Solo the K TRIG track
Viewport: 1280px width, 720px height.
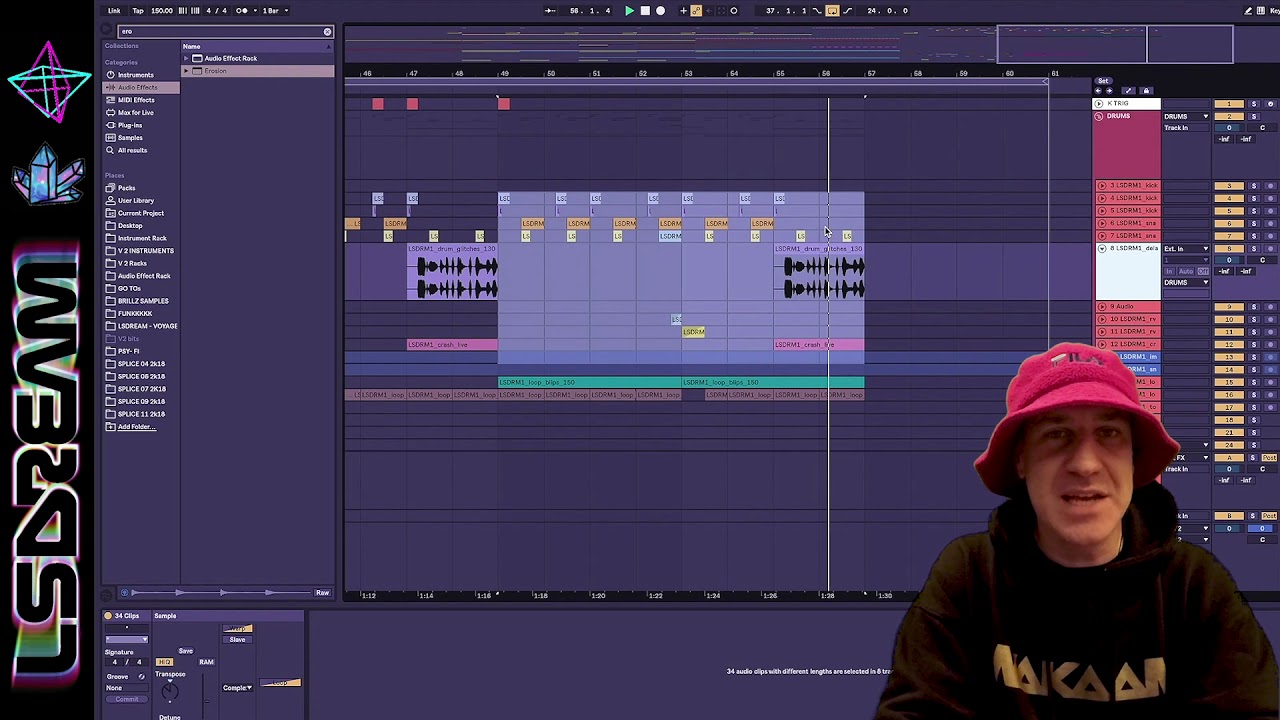tap(1254, 104)
